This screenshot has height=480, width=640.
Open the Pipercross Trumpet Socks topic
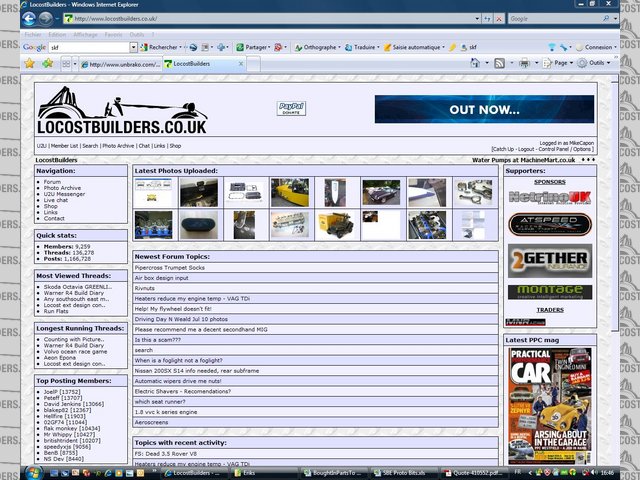[x=169, y=268]
